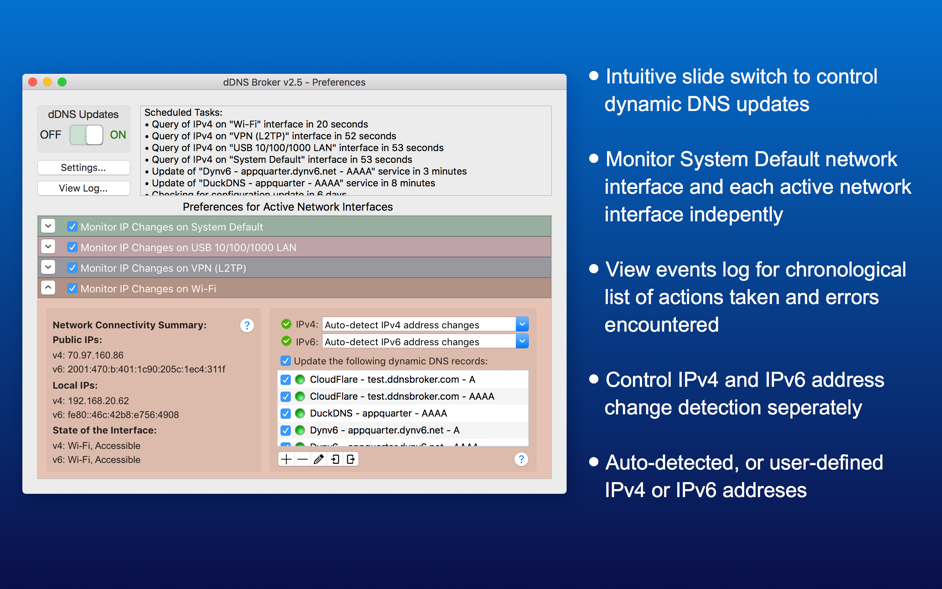Uncheck CloudFlare test.ddnsbroker.com AAAA record

tap(286, 397)
